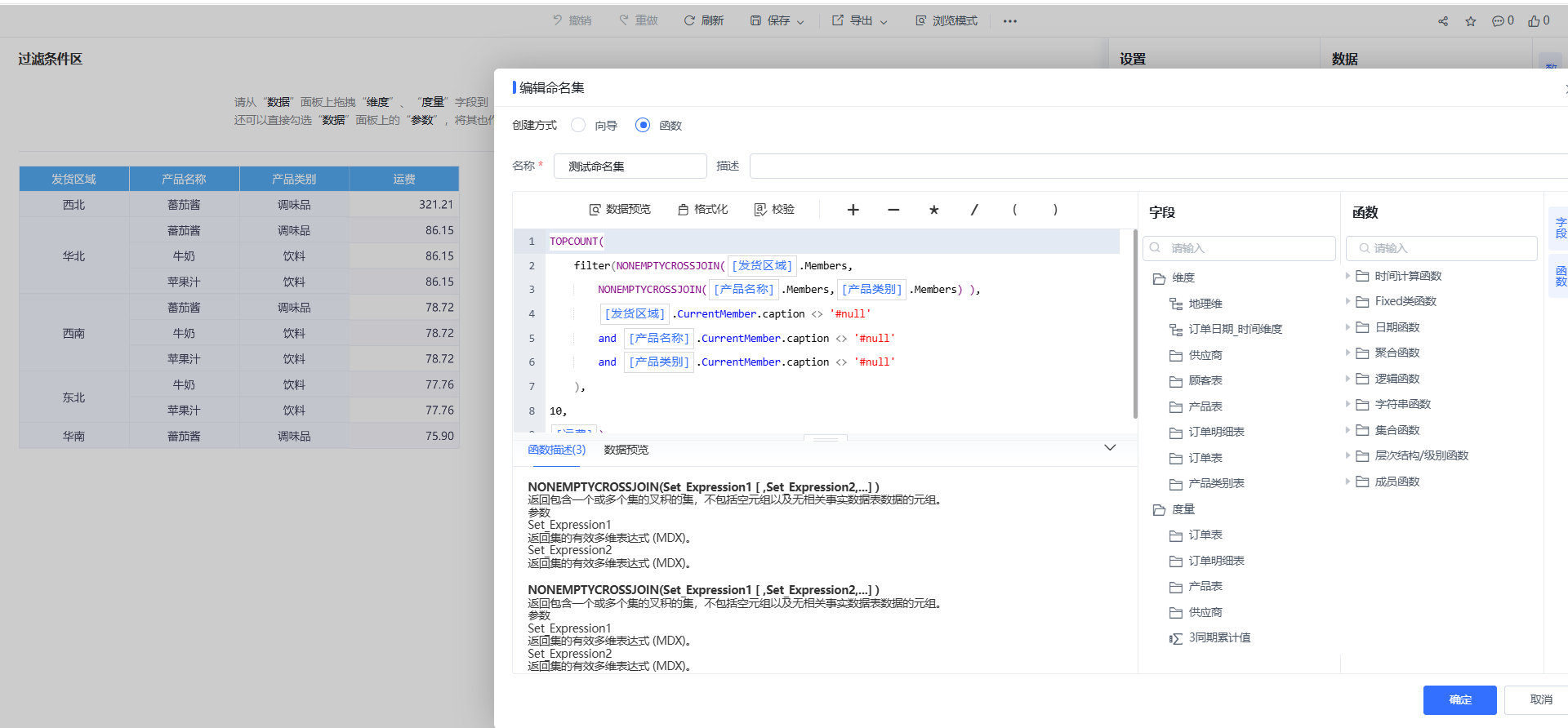The height and width of the screenshot is (728, 1568).
Task: Select 产品类别表 dimension folder
Action: click(1207, 484)
